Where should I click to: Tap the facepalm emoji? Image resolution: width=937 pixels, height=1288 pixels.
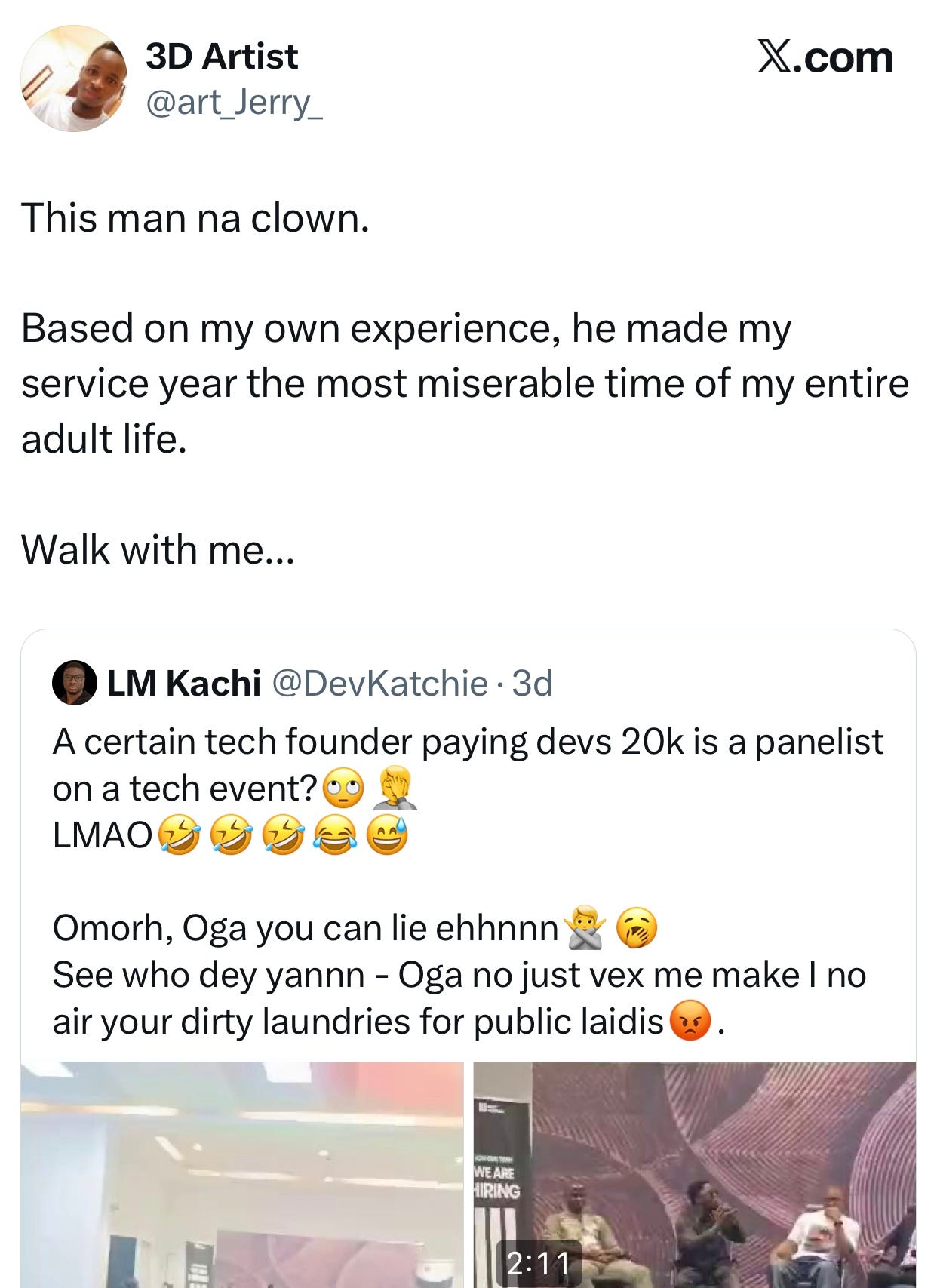(x=395, y=788)
